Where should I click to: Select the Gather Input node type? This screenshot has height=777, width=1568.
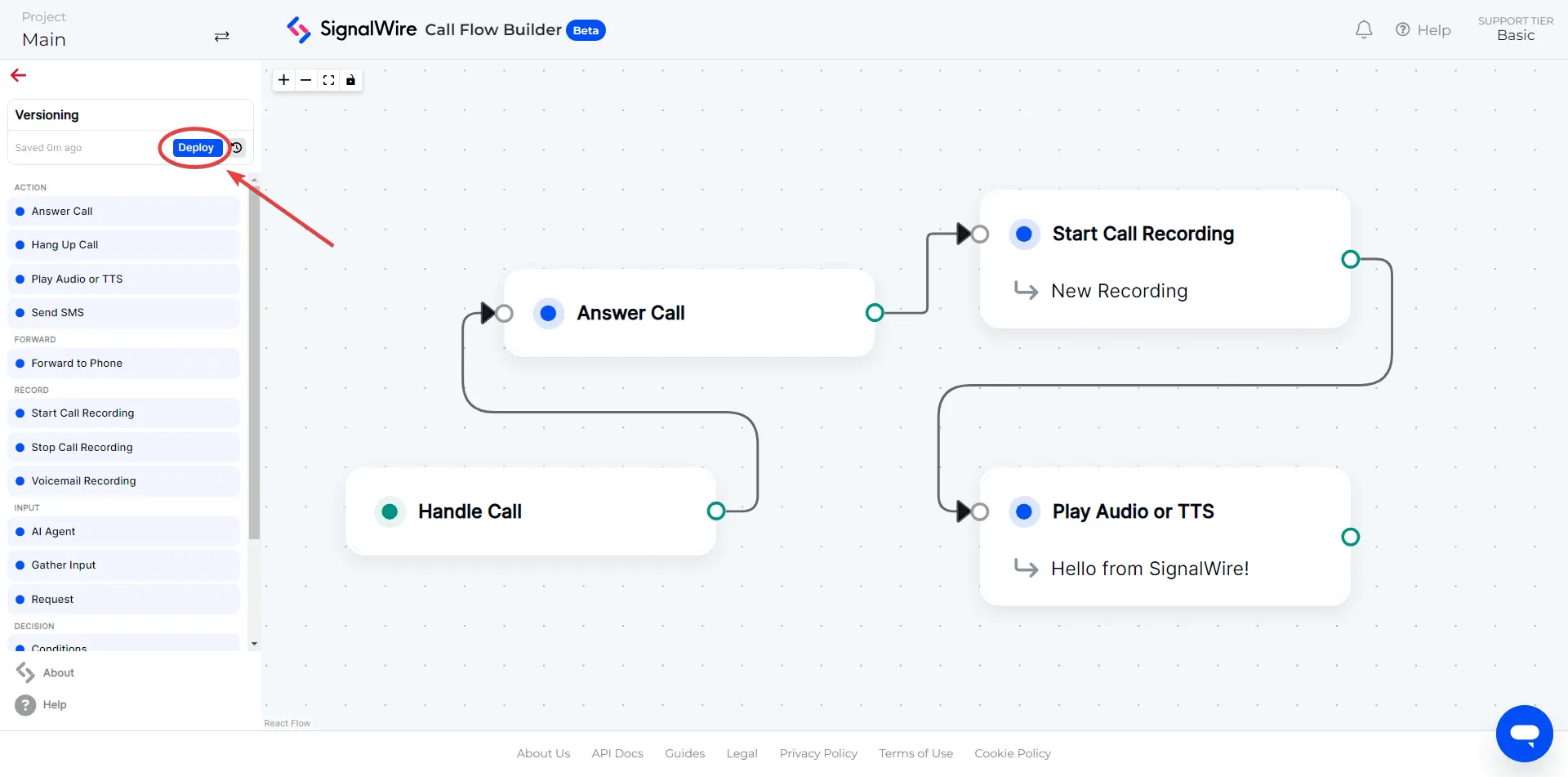[63, 565]
